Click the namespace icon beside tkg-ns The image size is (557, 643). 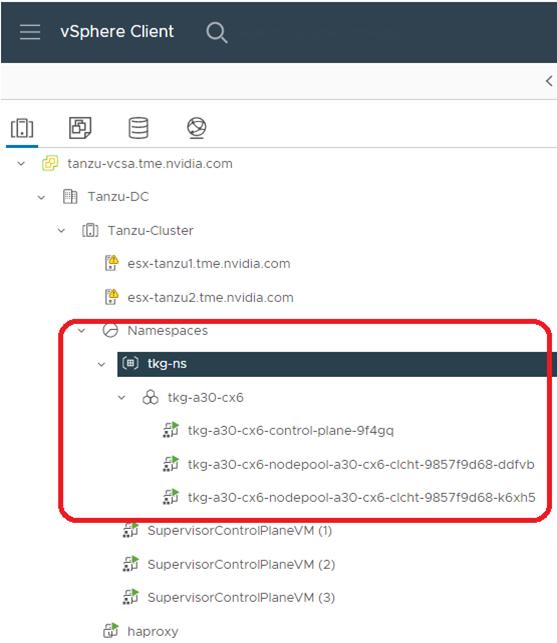(x=130, y=363)
